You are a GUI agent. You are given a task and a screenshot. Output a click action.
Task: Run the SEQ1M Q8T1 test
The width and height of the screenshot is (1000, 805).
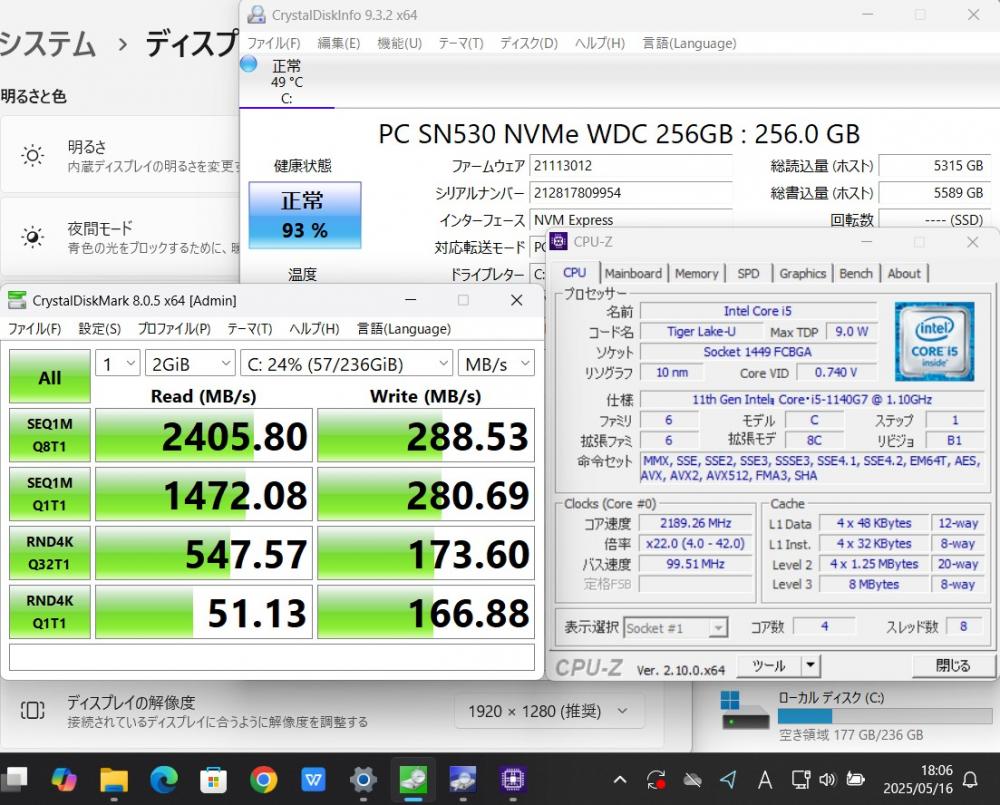(x=50, y=435)
